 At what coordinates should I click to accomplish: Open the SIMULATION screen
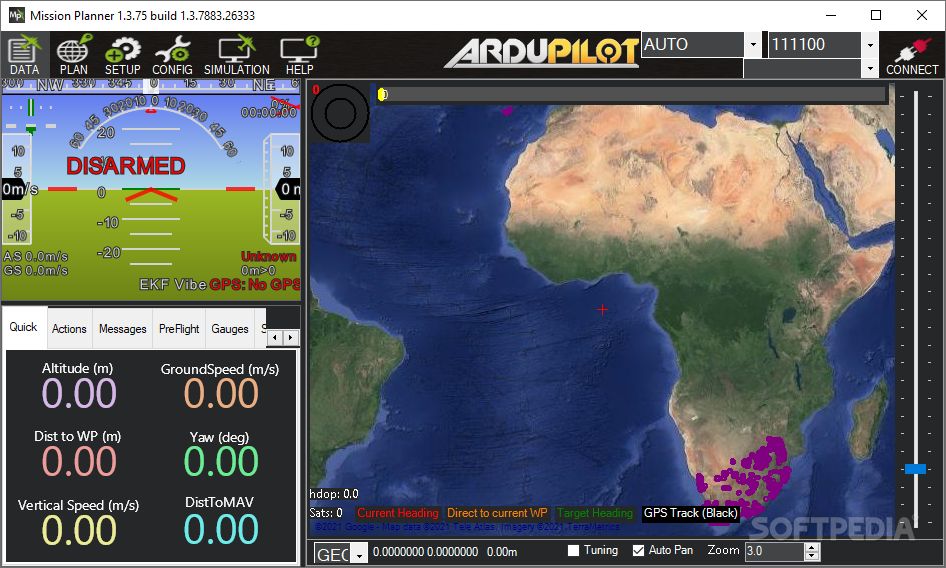tap(236, 55)
